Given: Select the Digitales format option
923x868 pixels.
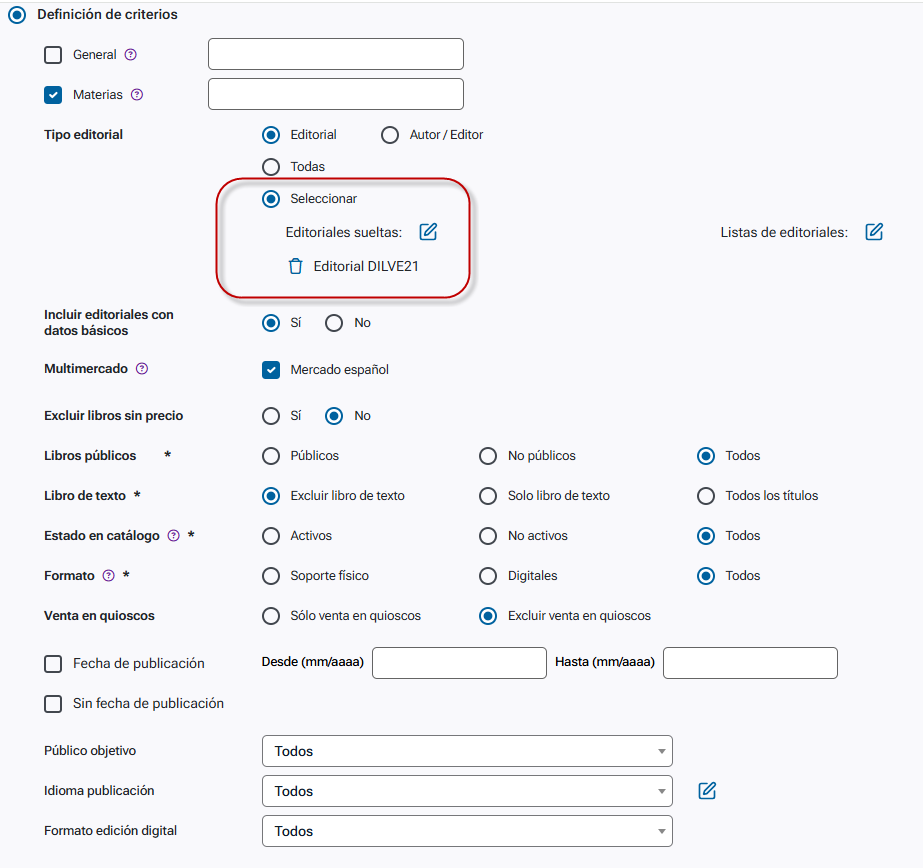Looking at the screenshot, I should click(x=488, y=576).
